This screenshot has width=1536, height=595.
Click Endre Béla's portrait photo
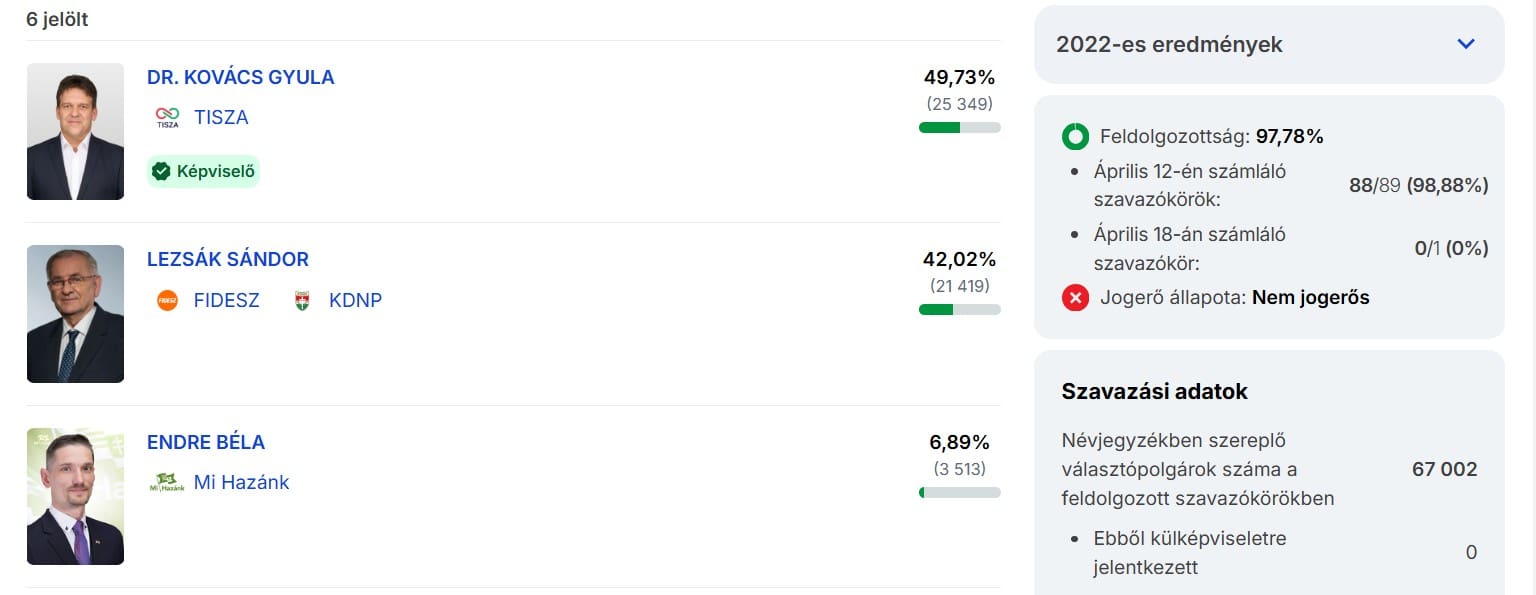tap(75, 496)
